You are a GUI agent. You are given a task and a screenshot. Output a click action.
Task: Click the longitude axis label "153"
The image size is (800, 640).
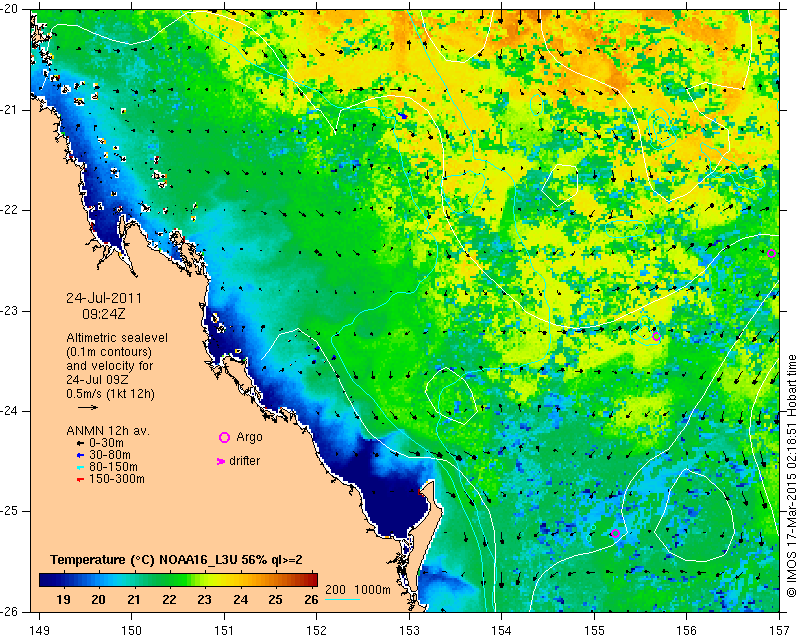409,631
